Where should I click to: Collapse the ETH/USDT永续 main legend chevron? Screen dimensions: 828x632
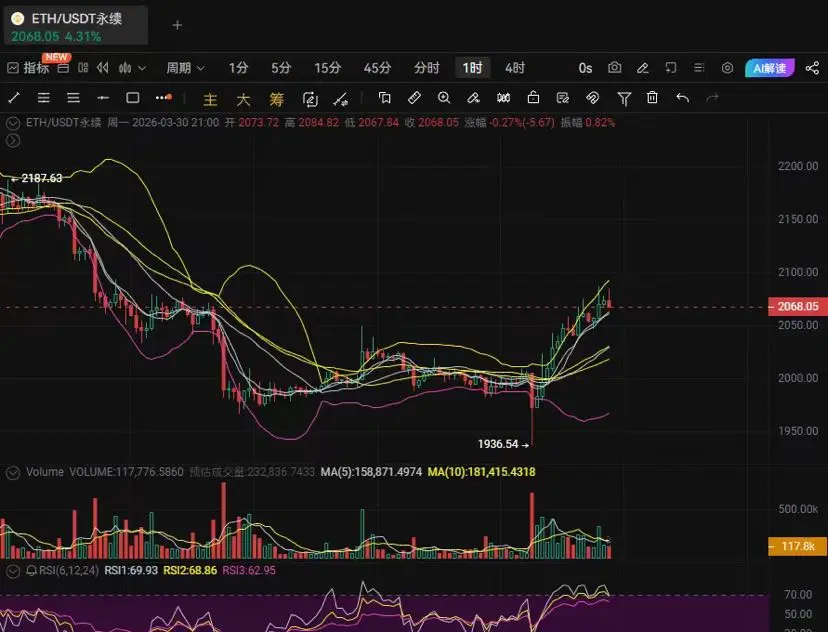pyautogui.click(x=13, y=124)
